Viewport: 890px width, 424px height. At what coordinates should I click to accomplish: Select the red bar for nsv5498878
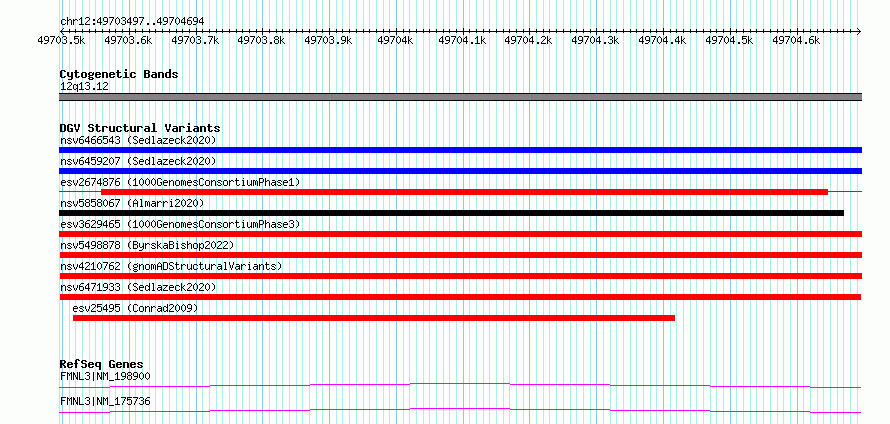click(x=460, y=255)
